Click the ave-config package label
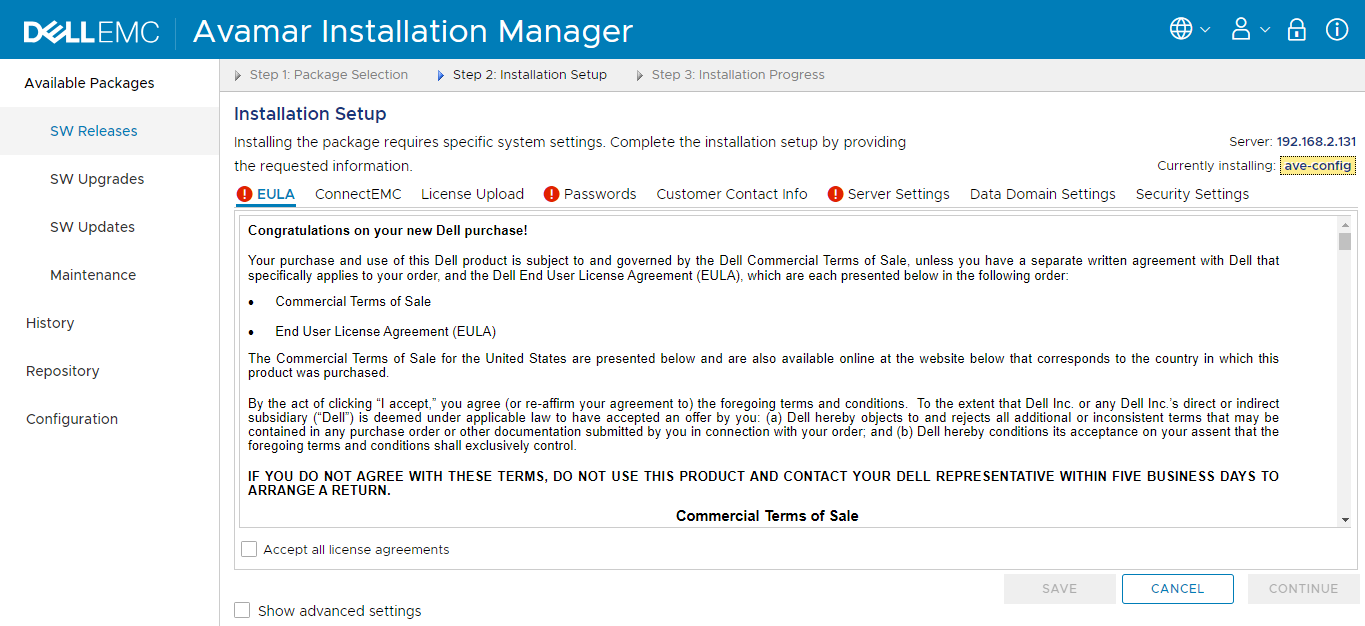 [x=1318, y=166]
